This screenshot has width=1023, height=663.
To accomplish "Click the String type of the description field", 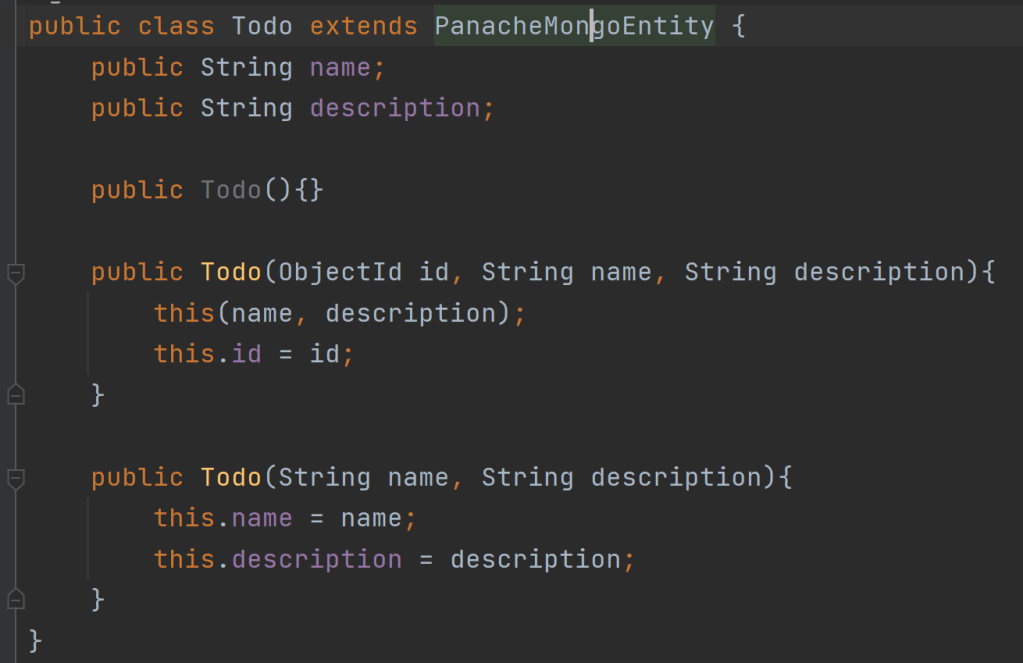I will click(246, 108).
